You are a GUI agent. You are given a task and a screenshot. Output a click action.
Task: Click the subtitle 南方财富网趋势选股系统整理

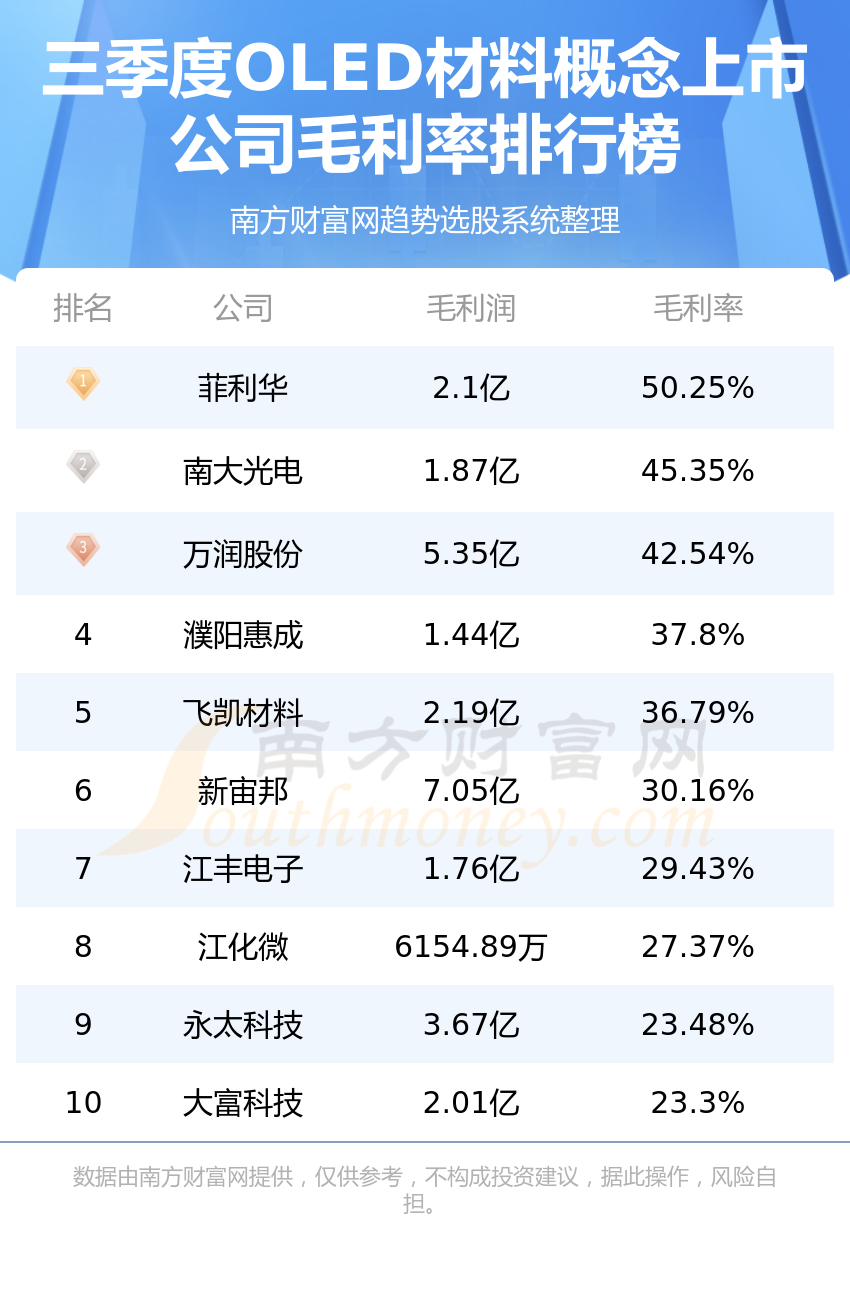(x=425, y=220)
